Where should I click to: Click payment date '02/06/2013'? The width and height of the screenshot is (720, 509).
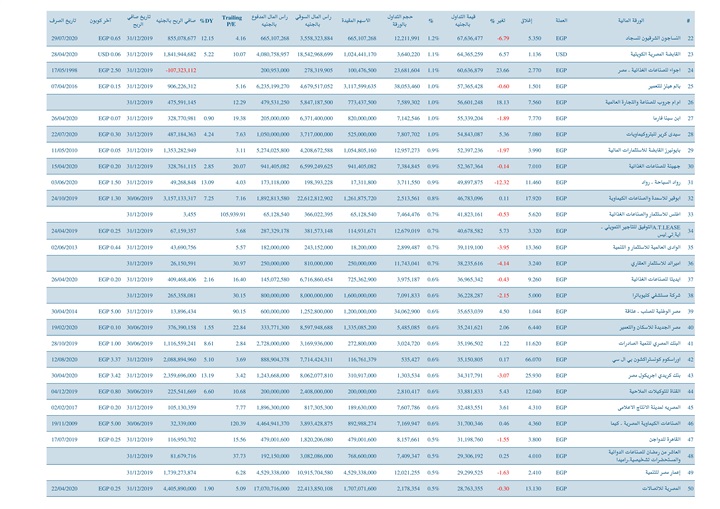64,248
